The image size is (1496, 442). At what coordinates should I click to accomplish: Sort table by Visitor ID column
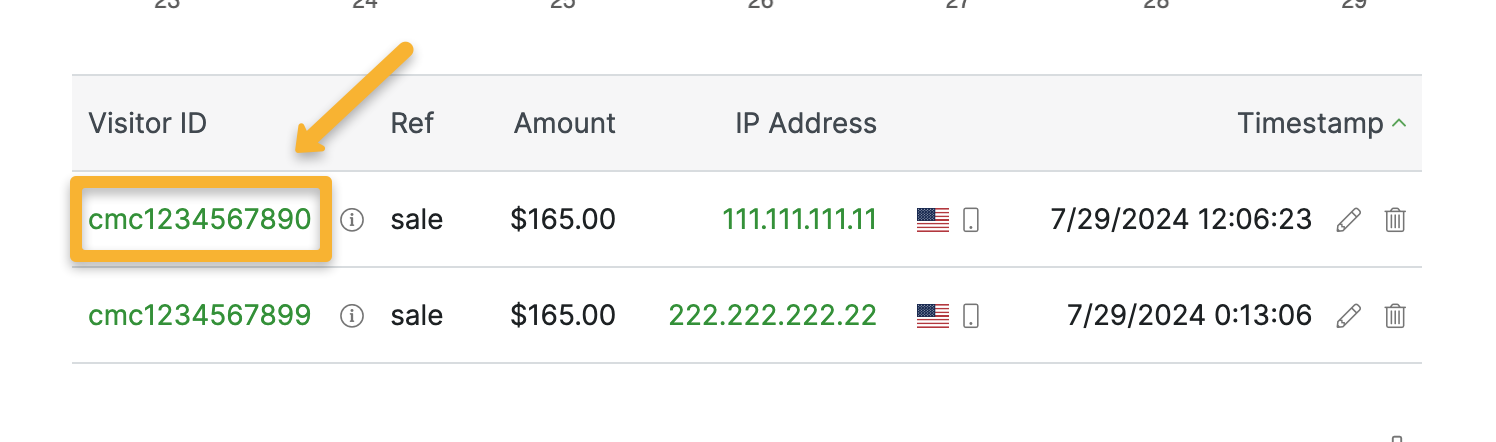click(x=147, y=124)
